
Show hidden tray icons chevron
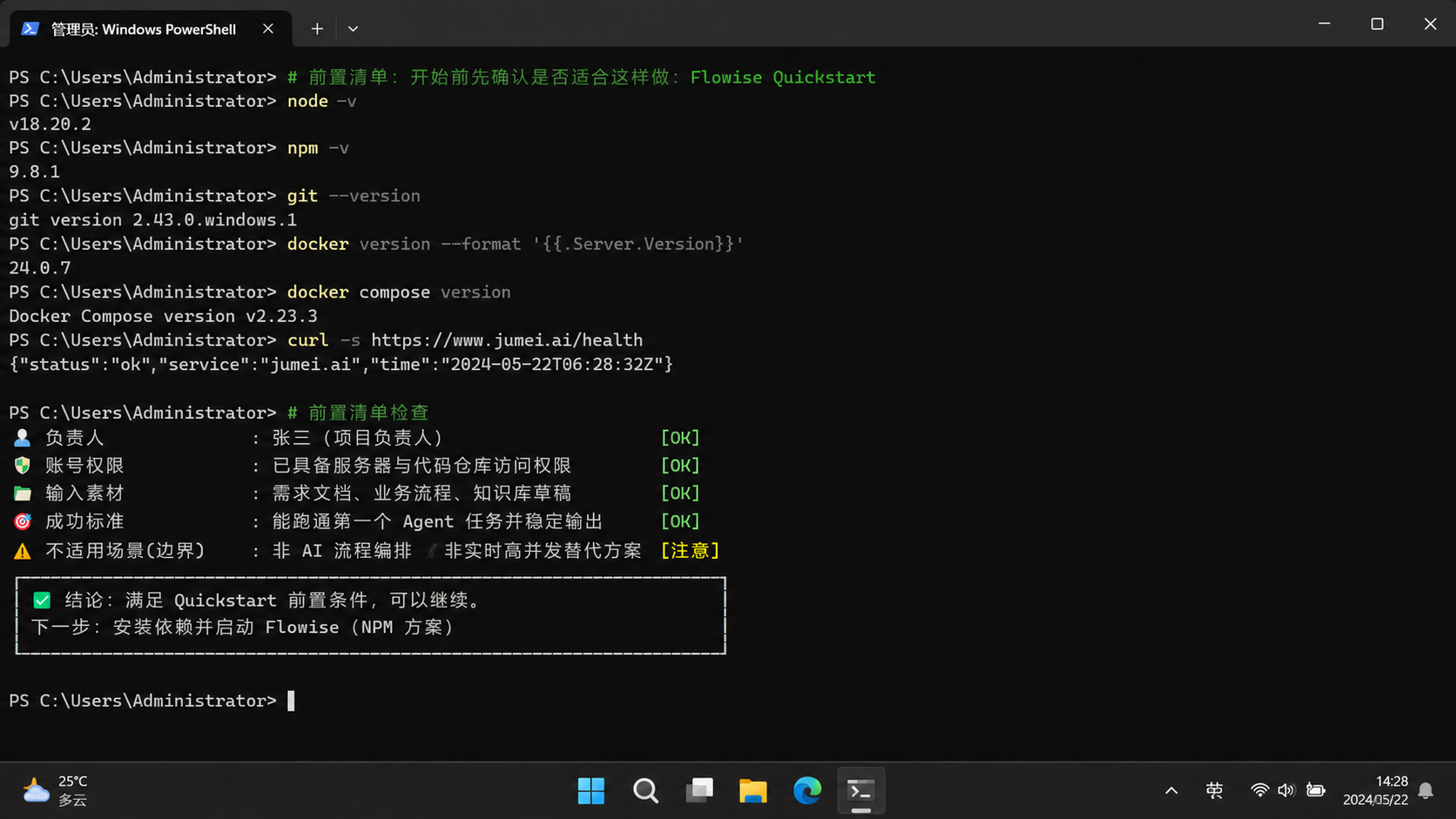pos(1171,791)
